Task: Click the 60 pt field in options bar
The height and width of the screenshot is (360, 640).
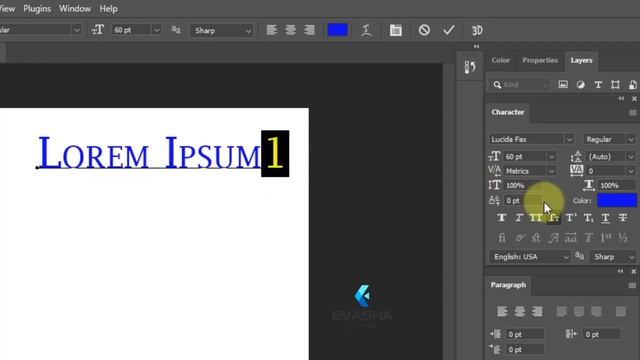Action: tap(131, 30)
